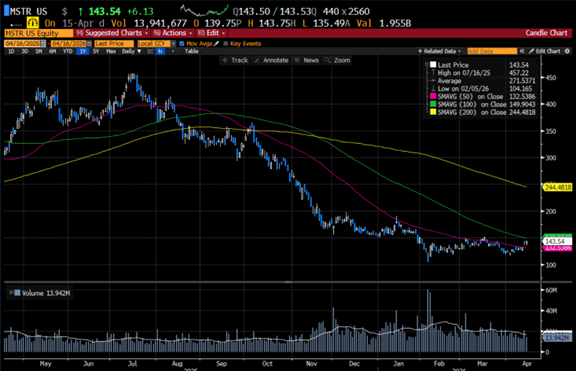
Task: Click white Last Price color swatch
Action: [x=433, y=65]
